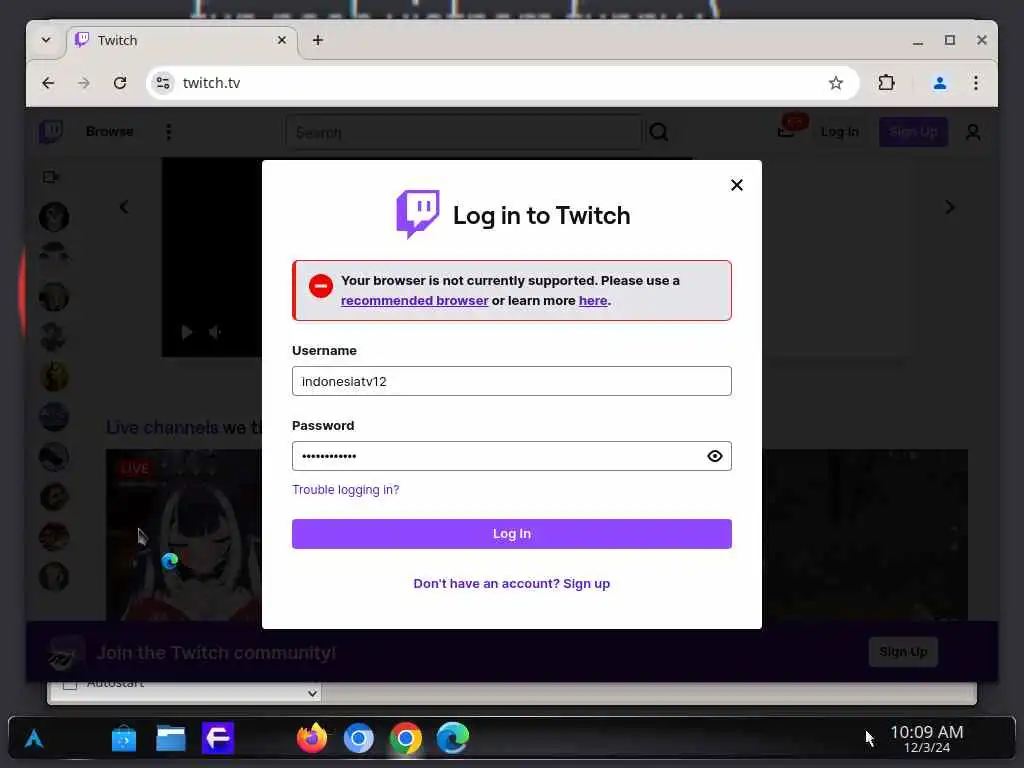Launch the purple F app on taskbar
This screenshot has height=768, width=1024.
coord(217,739)
